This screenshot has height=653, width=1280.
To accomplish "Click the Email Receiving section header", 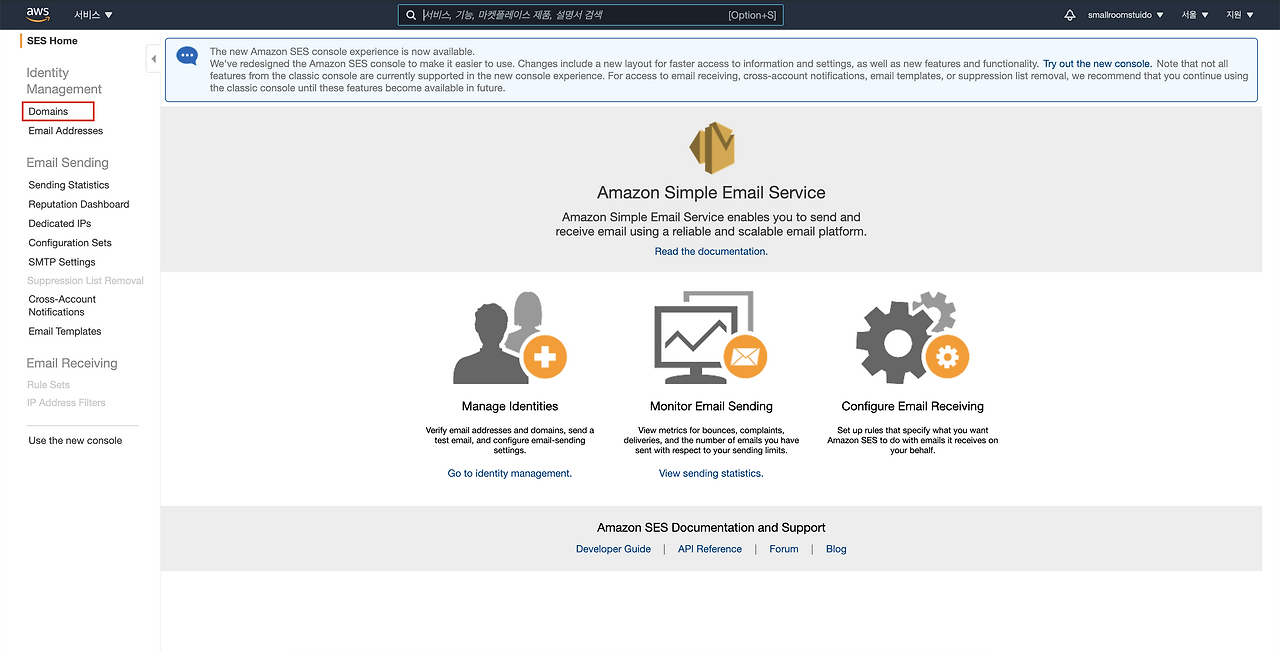I will pos(72,363).
